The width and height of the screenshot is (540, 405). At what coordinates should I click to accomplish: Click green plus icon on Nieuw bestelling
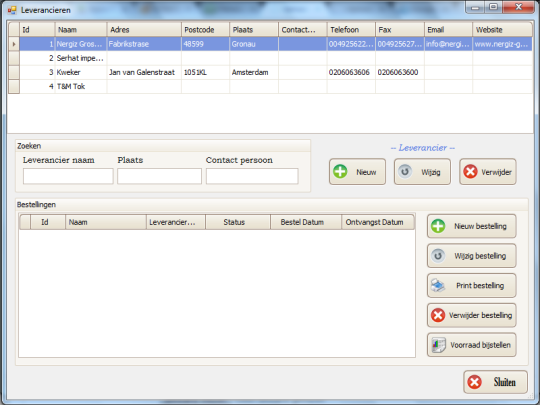point(438,226)
